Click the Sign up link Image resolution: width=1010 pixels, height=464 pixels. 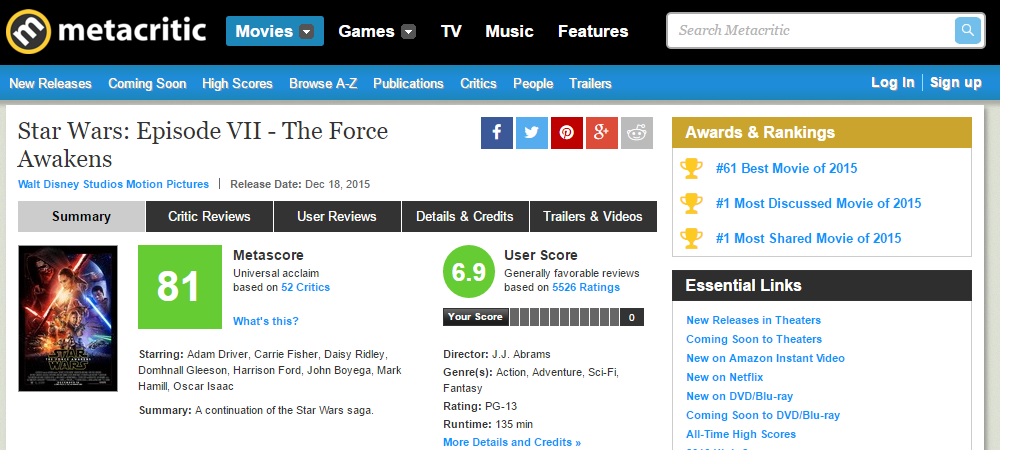pos(956,82)
